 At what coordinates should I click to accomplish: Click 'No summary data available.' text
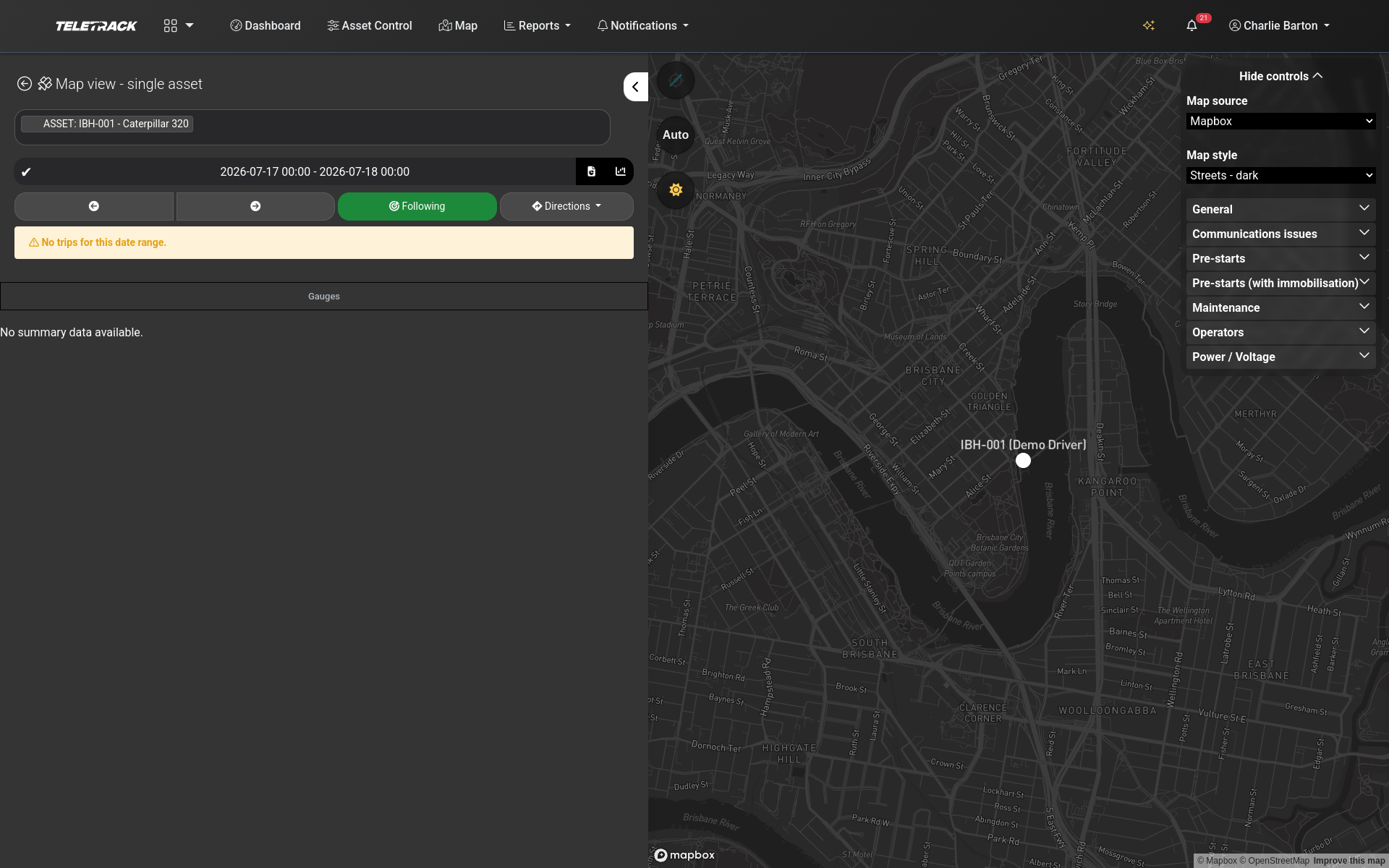[x=72, y=333]
